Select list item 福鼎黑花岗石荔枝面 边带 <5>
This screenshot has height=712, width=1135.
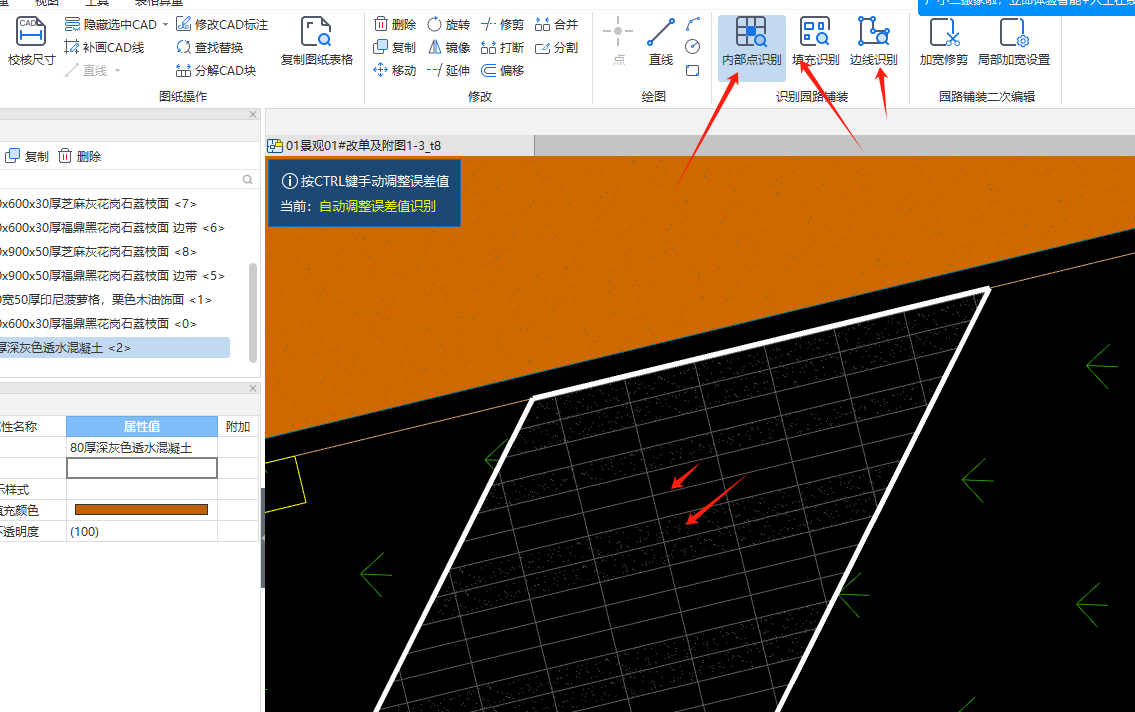(x=116, y=276)
